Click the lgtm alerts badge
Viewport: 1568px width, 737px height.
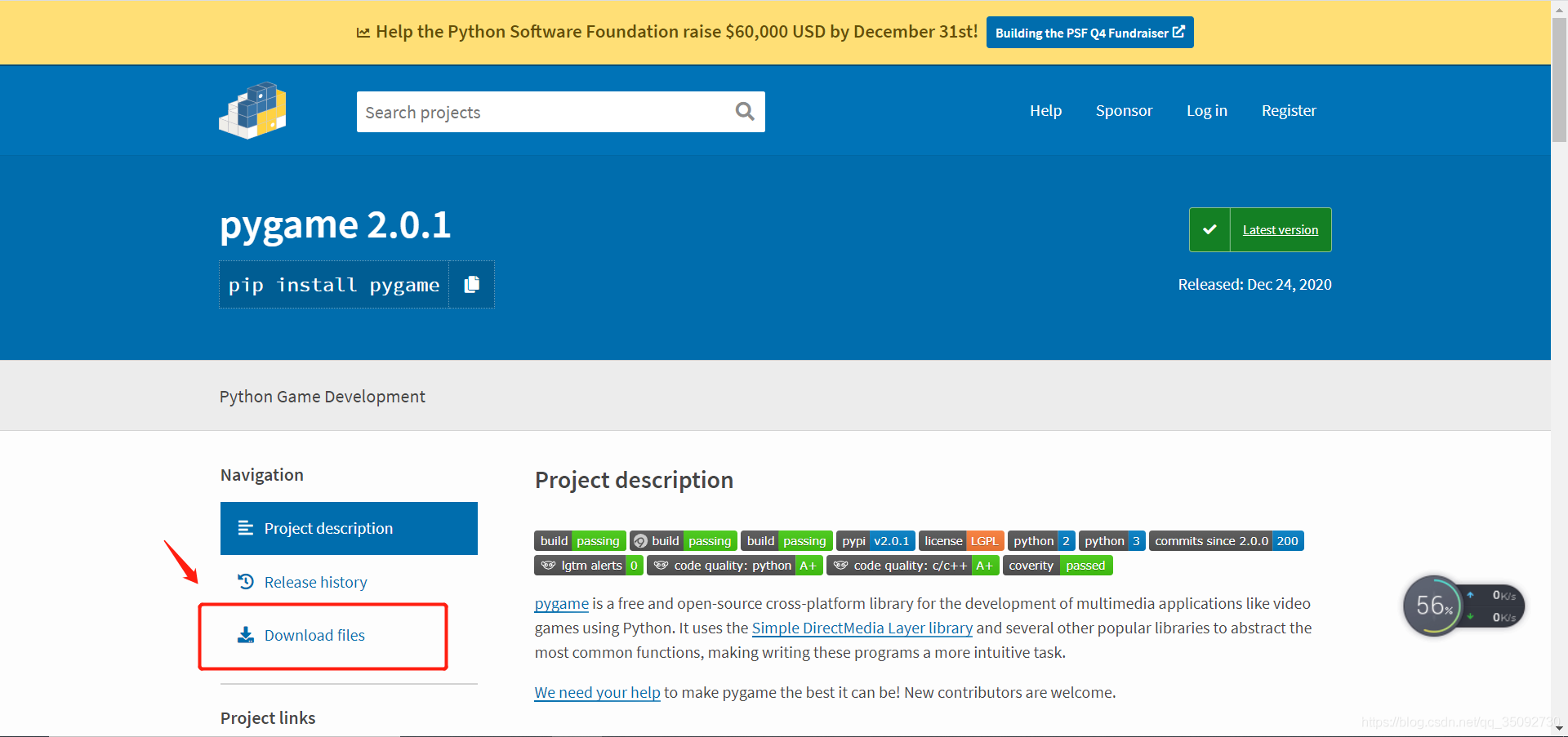589,566
